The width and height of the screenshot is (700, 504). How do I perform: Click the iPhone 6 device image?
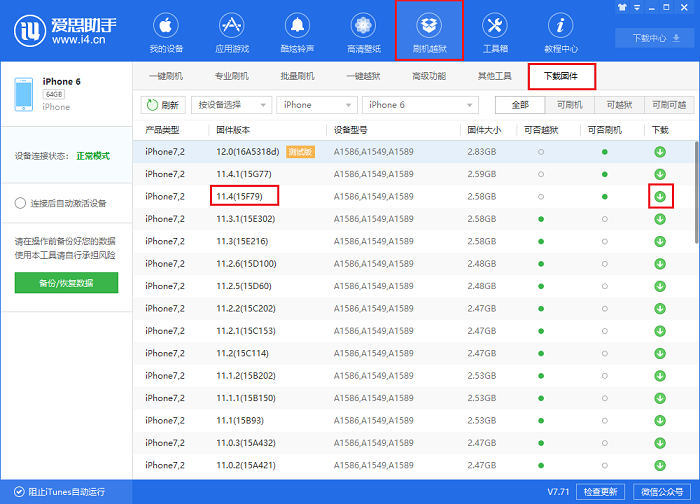tap(24, 94)
